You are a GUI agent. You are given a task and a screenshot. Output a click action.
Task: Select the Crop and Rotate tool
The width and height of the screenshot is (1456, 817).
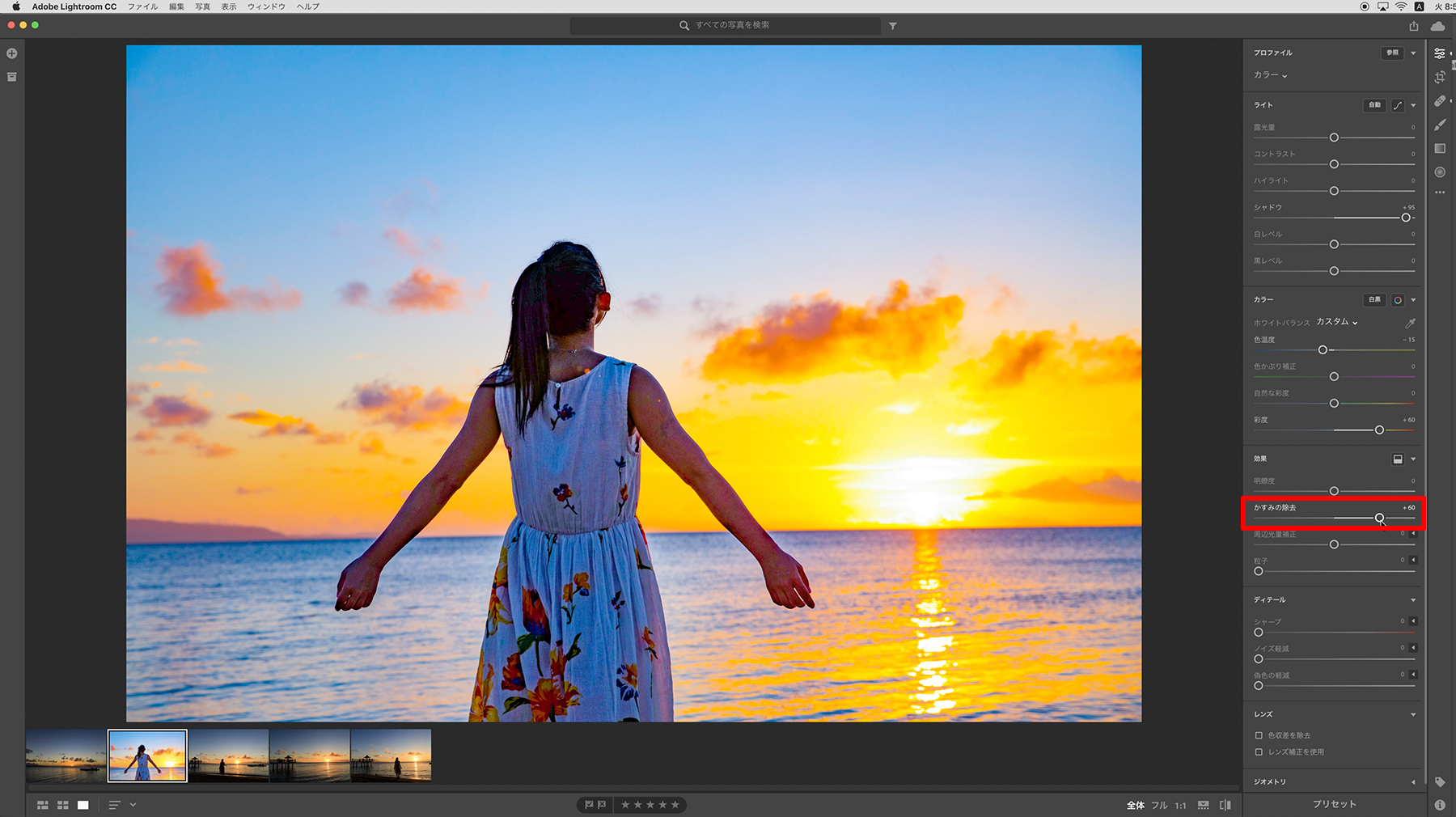tap(1440, 77)
